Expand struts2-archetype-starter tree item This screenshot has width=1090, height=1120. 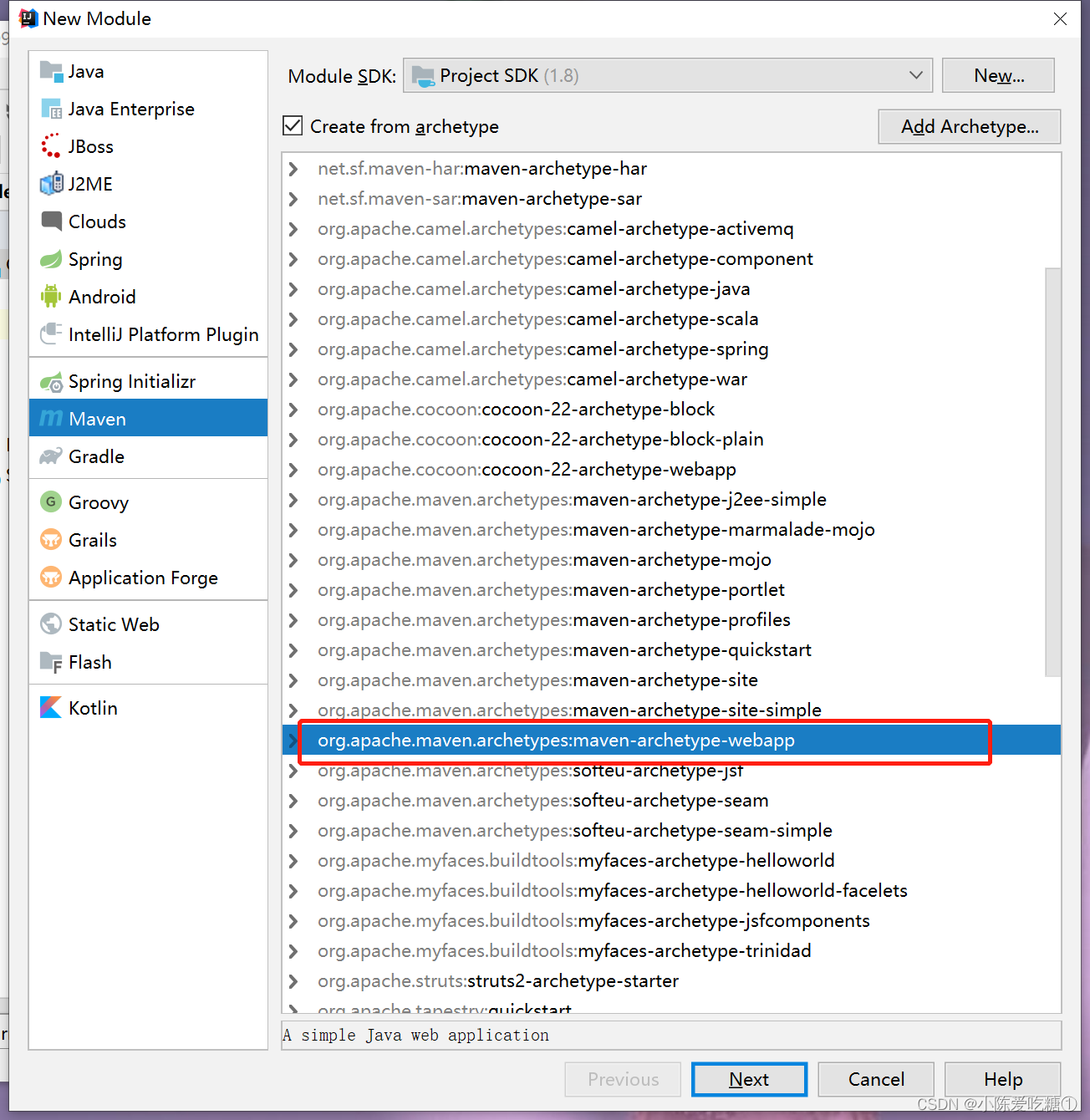pos(293,981)
